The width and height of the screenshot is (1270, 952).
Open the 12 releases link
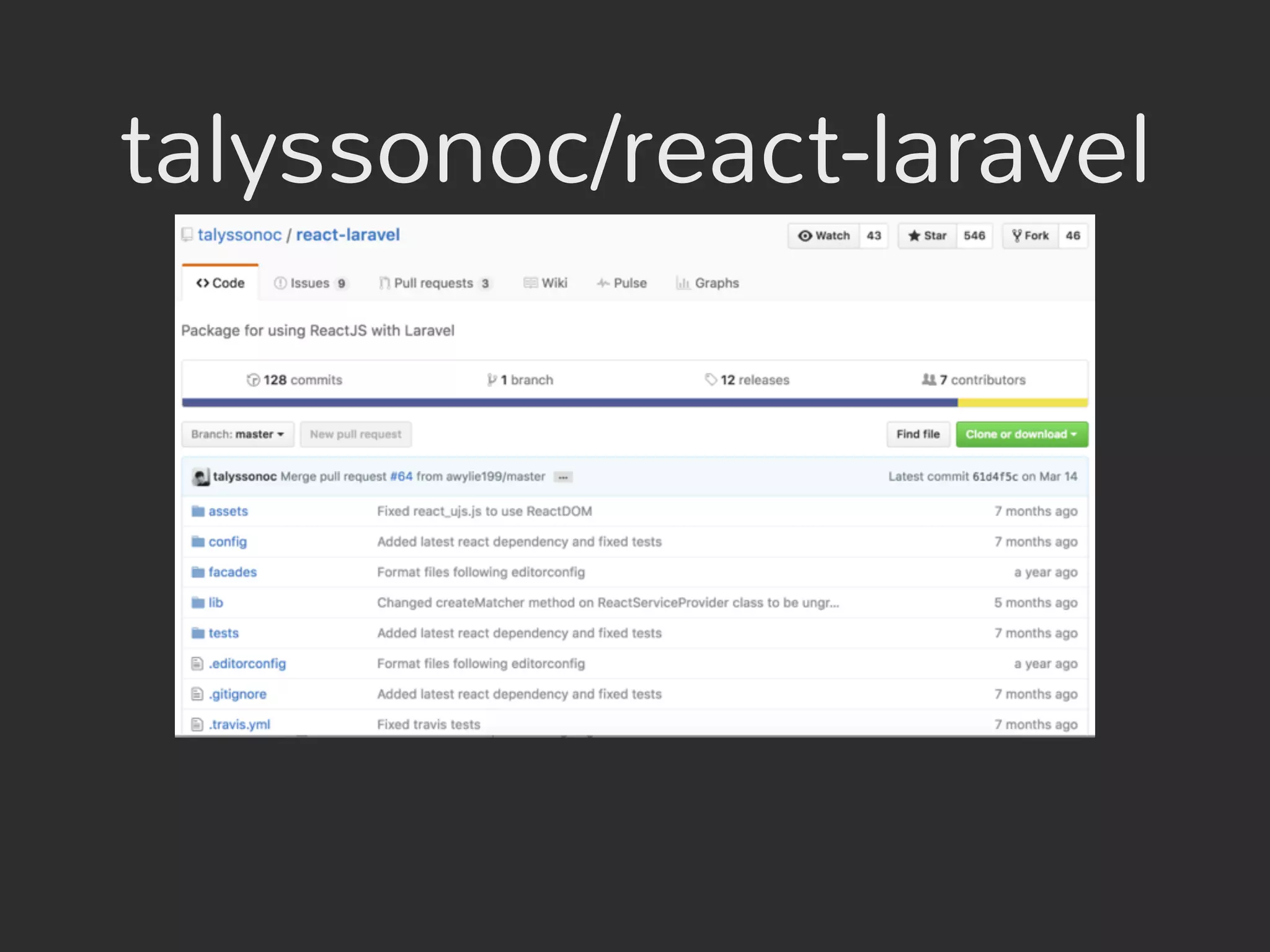tap(747, 380)
